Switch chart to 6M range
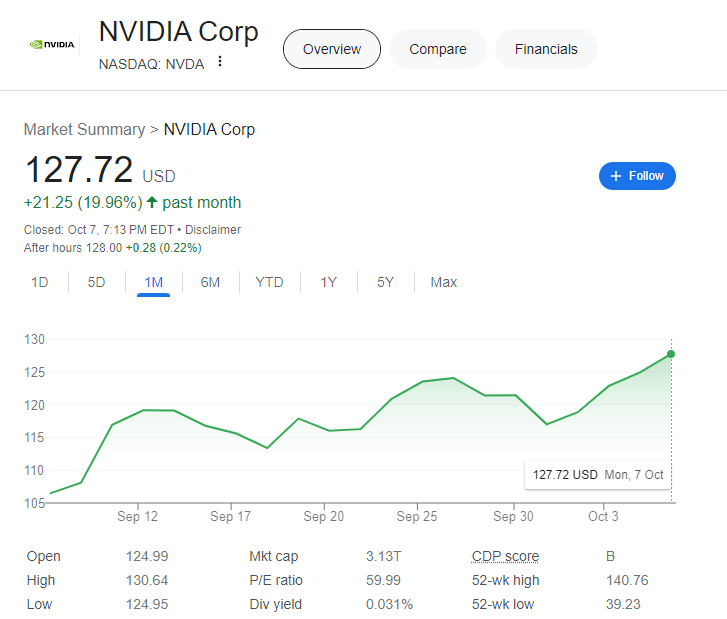Screen dimensions: 727x619 tap(210, 282)
